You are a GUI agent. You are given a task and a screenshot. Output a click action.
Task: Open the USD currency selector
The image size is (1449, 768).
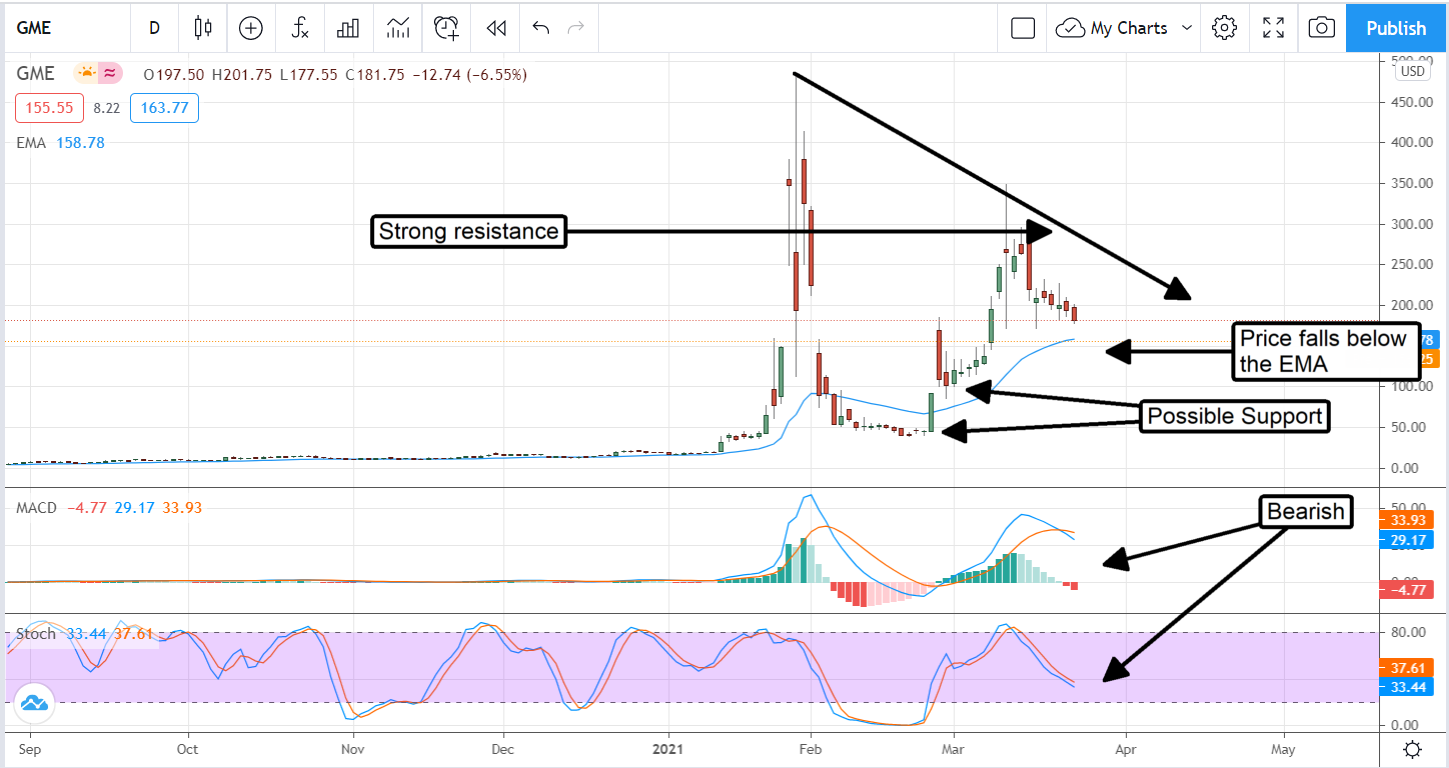1412,71
